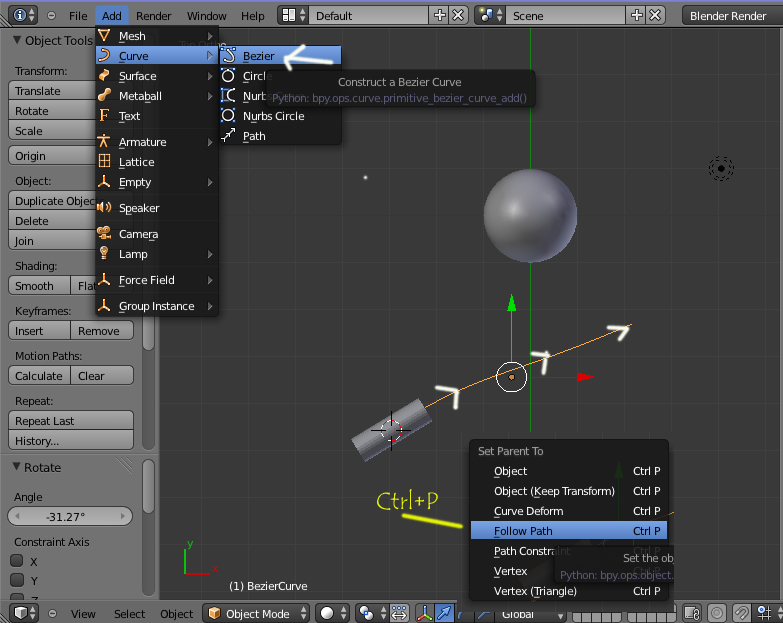
Task: Delete the current Scene
Action: click(655, 15)
